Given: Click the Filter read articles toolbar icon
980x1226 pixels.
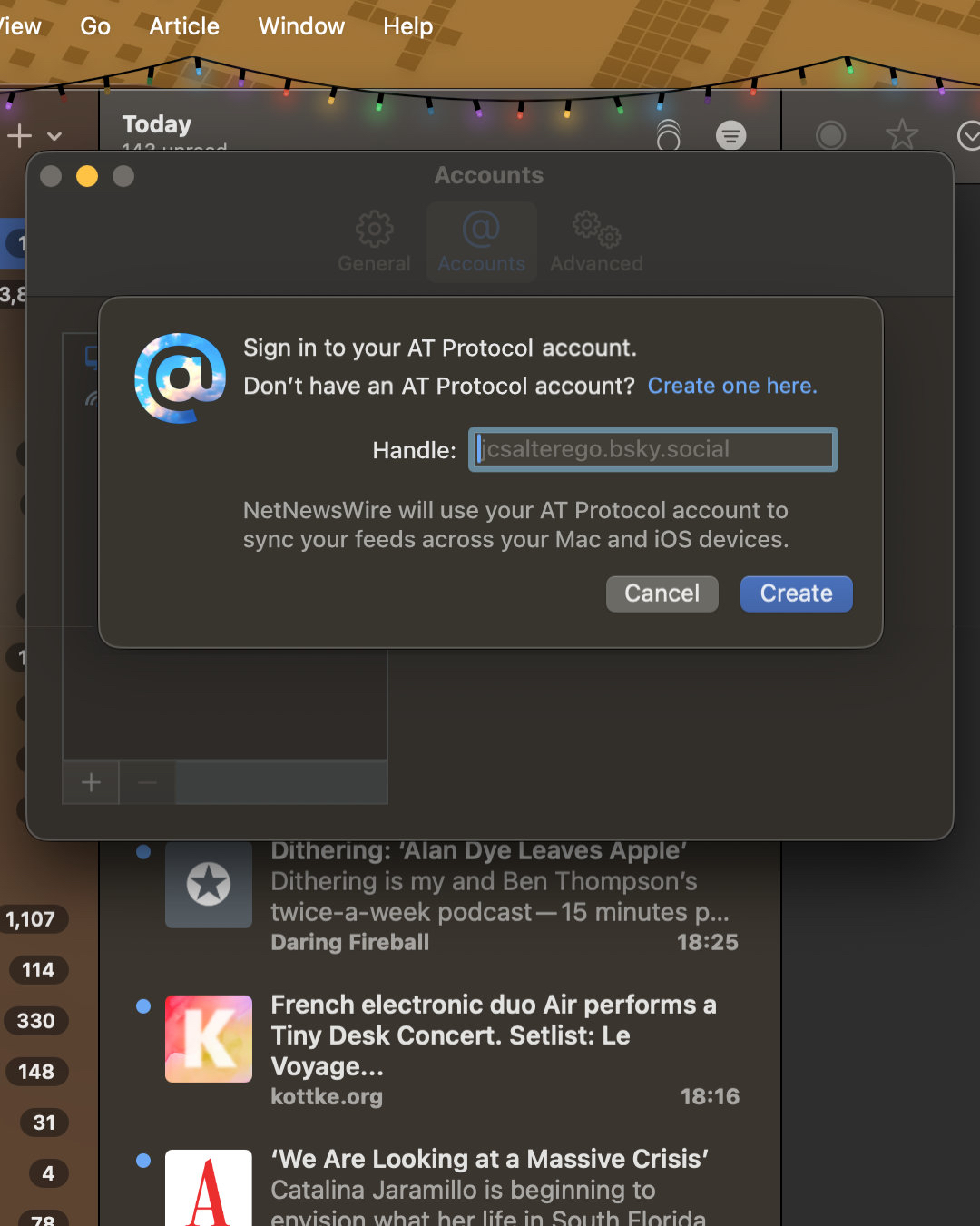Looking at the screenshot, I should coord(730,135).
